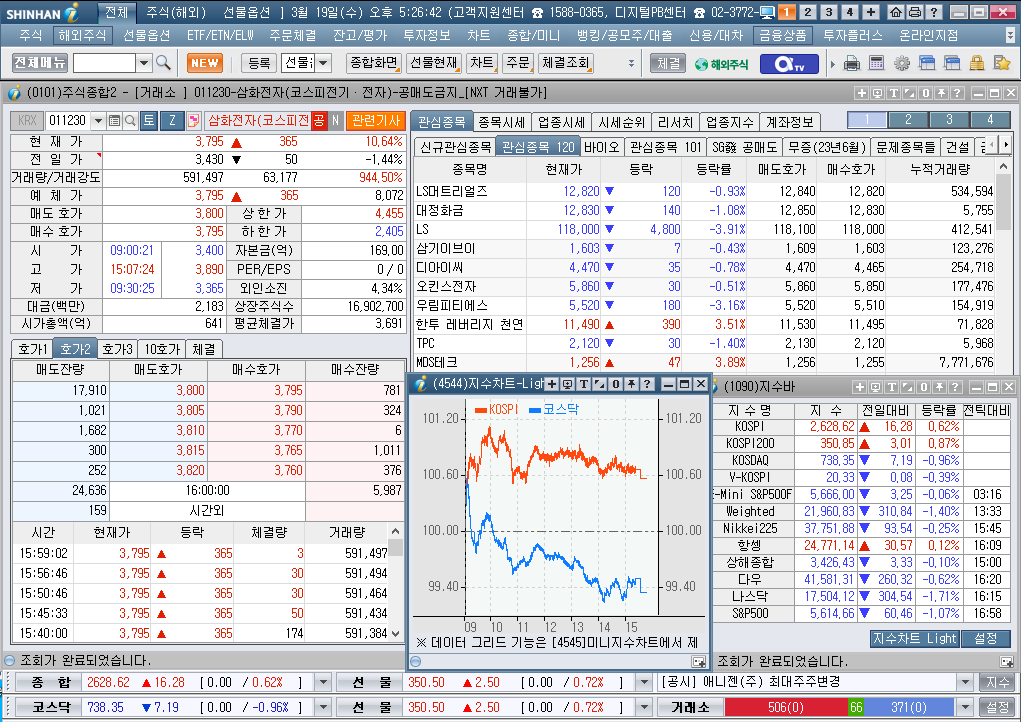Expand the menu bar overflow arrow at the right end
1021x722 pixels.
[1011, 35]
